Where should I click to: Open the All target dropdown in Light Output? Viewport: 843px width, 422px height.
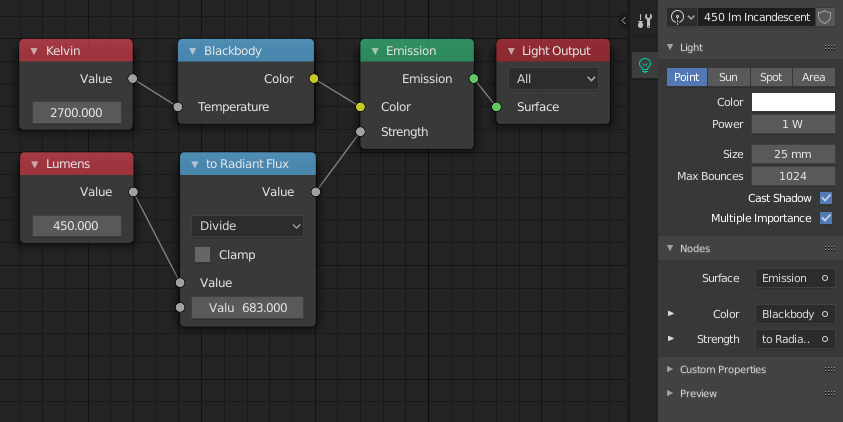tap(553, 78)
